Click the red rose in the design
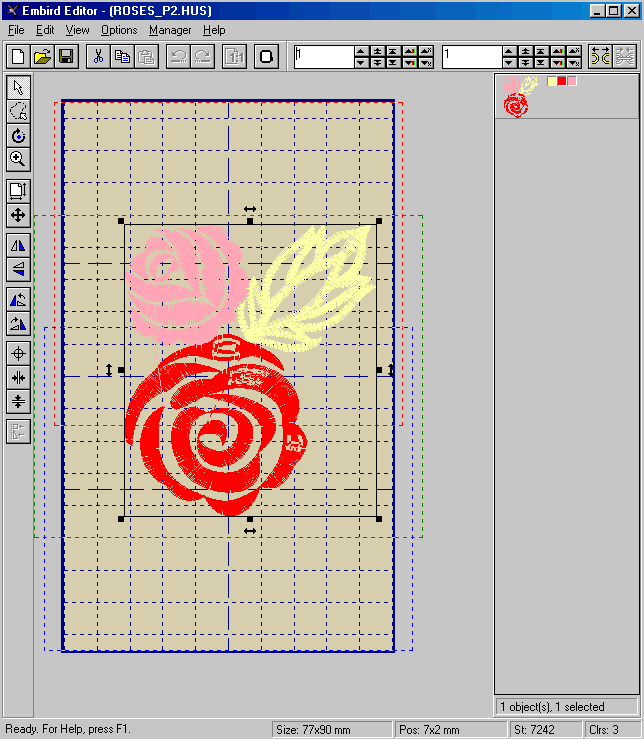644x739 pixels. tap(217, 427)
